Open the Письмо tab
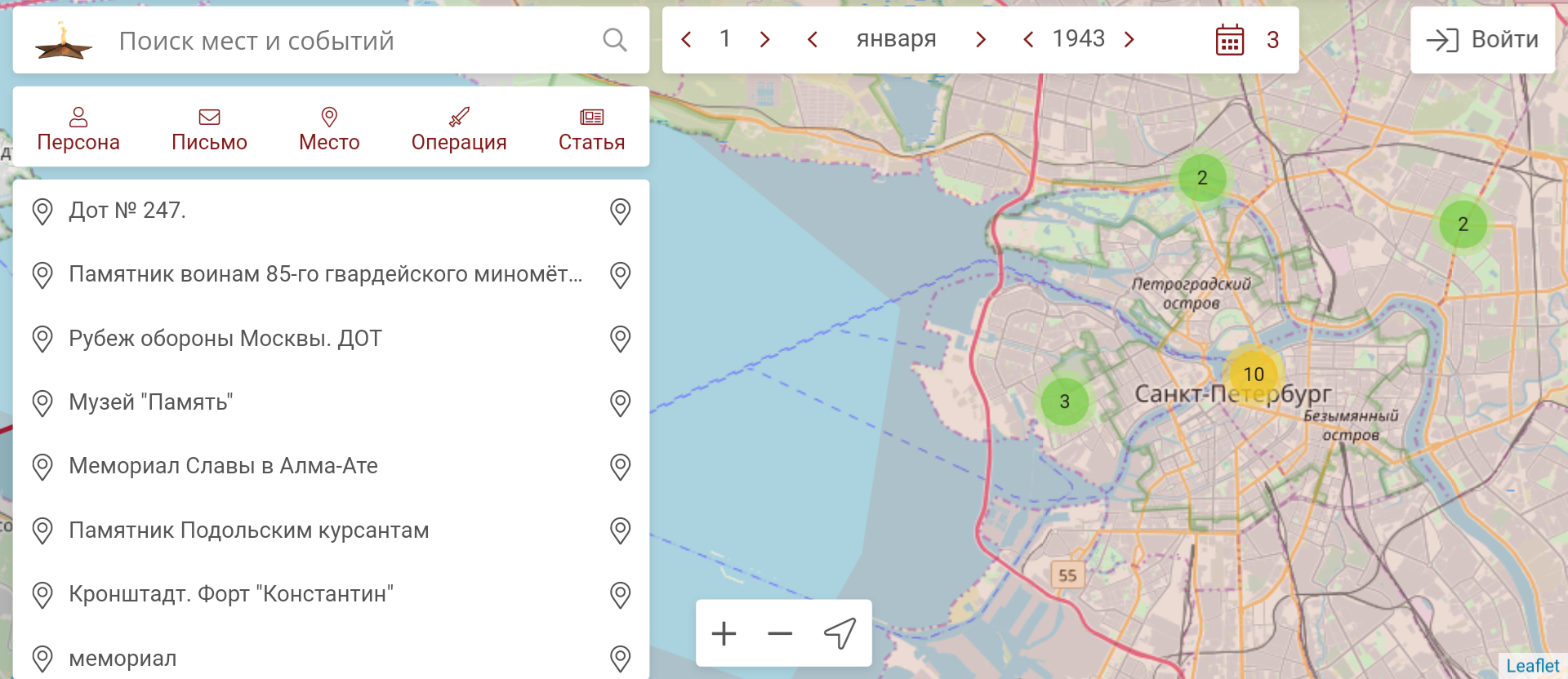Screen dimensions: 1568x679 pyautogui.click(x=209, y=129)
